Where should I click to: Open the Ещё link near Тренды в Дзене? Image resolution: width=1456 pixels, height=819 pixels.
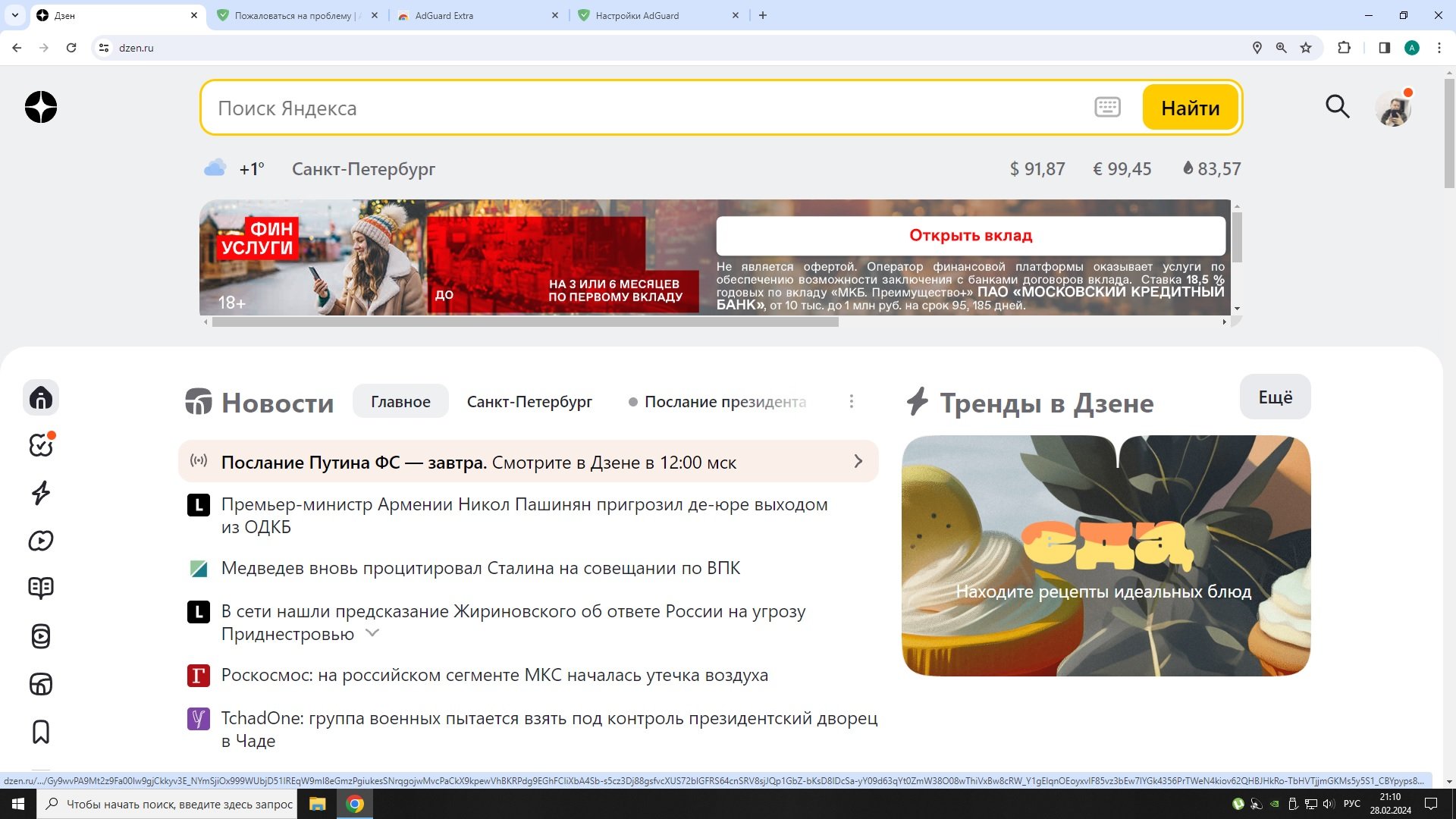pyautogui.click(x=1274, y=396)
